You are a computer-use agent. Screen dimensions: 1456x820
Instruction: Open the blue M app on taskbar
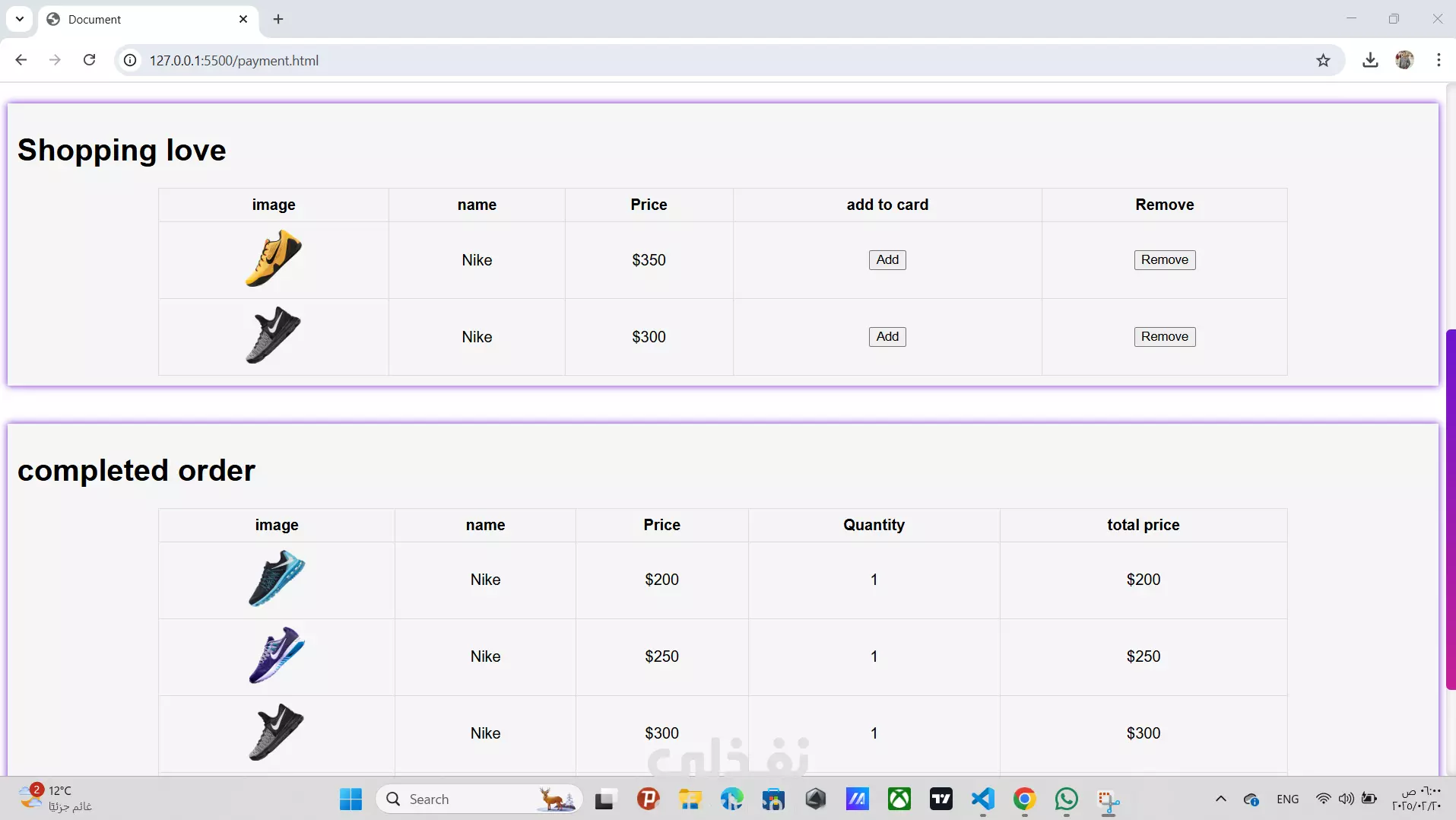(857, 799)
